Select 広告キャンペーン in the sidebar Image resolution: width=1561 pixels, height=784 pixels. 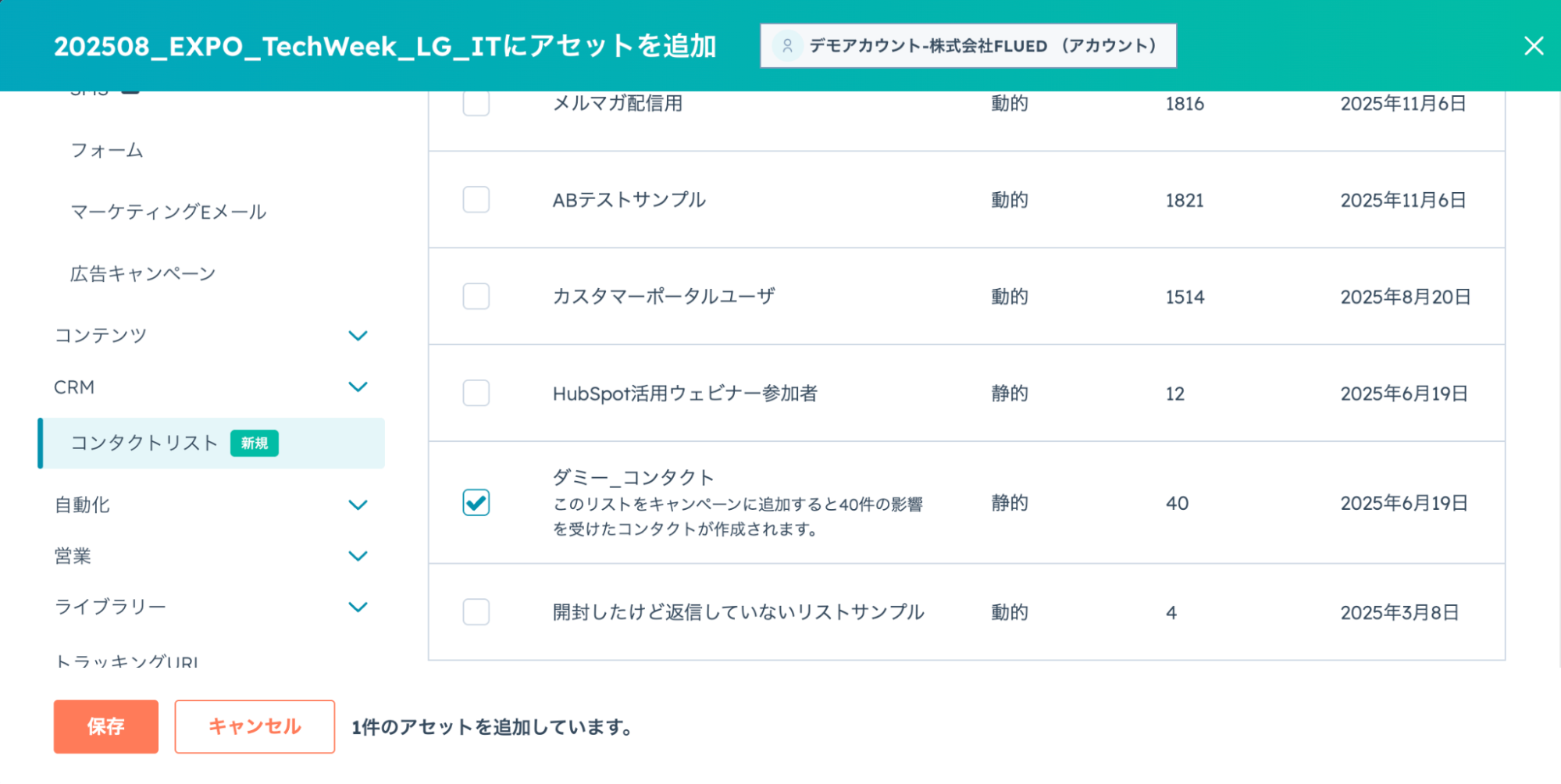tap(143, 274)
